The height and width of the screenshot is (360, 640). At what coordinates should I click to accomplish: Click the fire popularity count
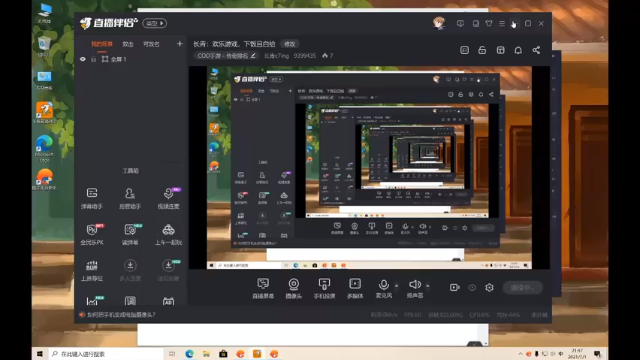[x=328, y=56]
